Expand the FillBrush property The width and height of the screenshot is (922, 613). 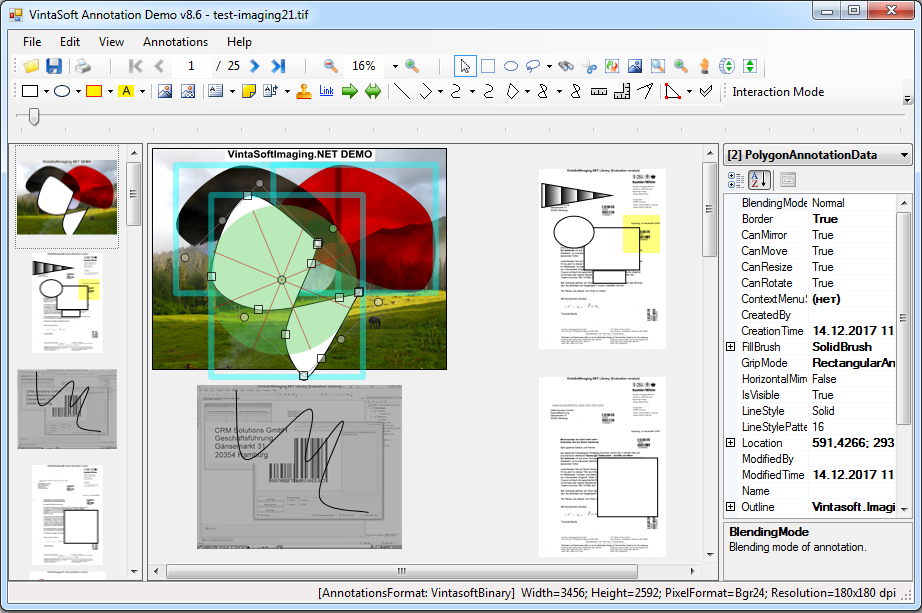pyautogui.click(x=730, y=347)
